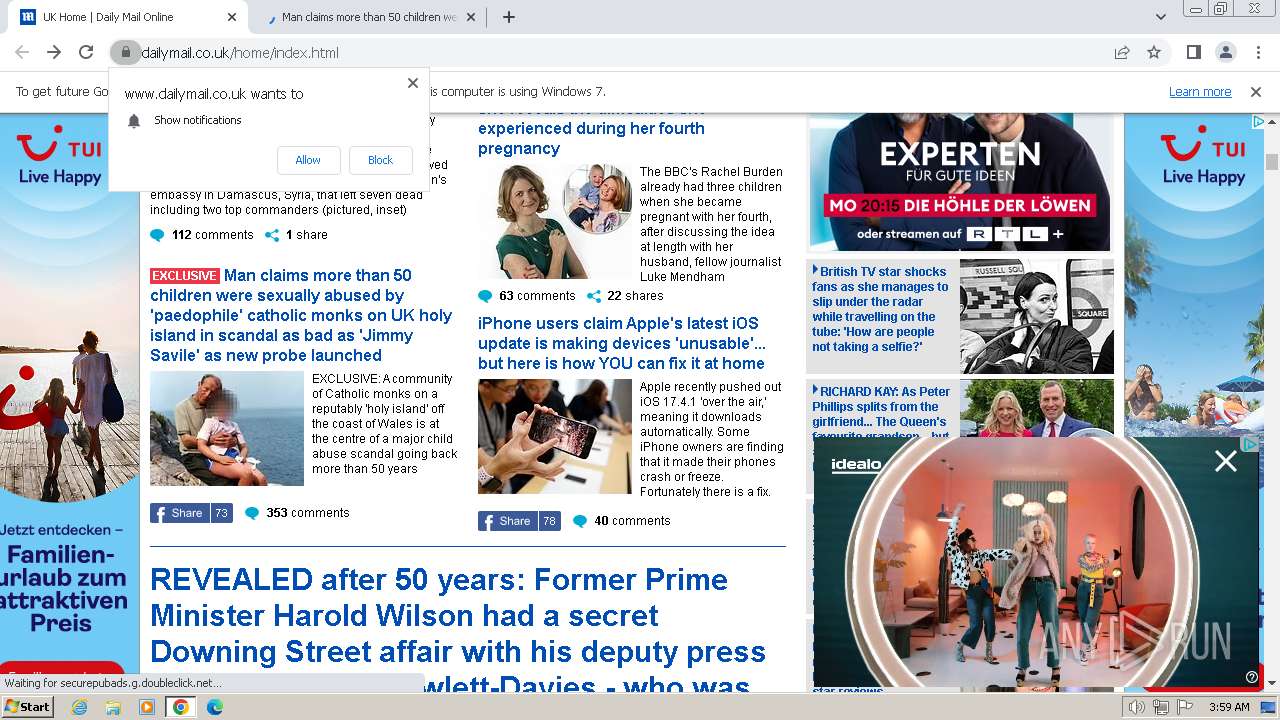Go forward in browser history

(x=54, y=53)
